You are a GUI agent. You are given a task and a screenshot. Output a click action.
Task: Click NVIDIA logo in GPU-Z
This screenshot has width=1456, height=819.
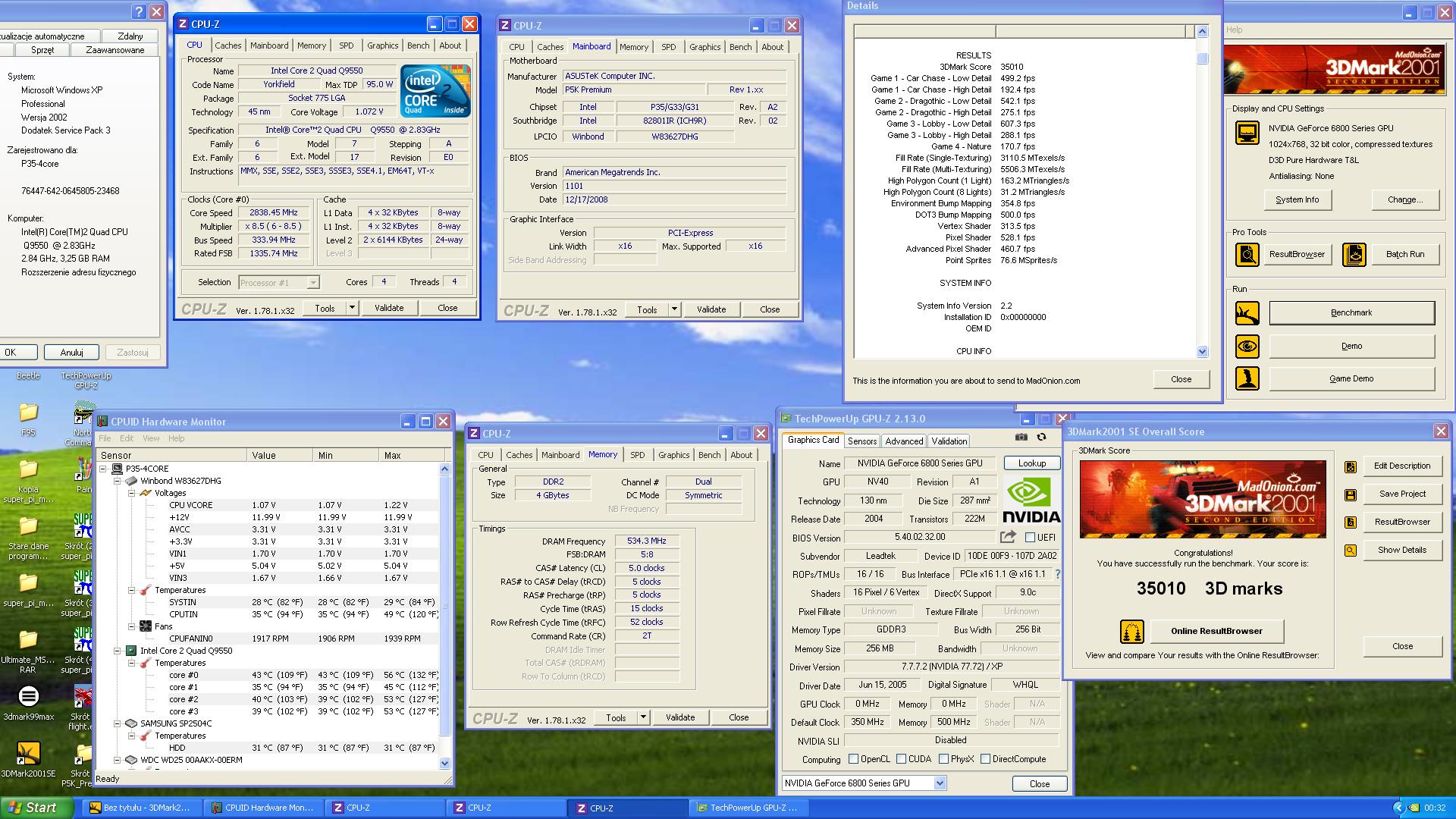[x=1031, y=500]
